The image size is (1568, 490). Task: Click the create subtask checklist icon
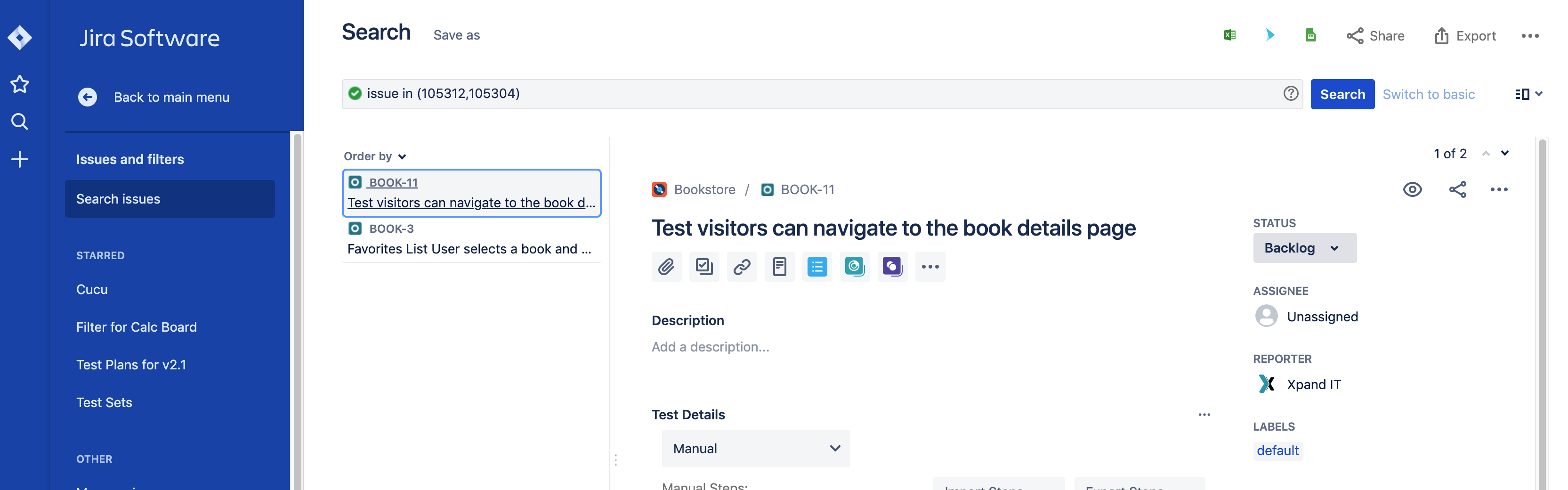(703, 267)
